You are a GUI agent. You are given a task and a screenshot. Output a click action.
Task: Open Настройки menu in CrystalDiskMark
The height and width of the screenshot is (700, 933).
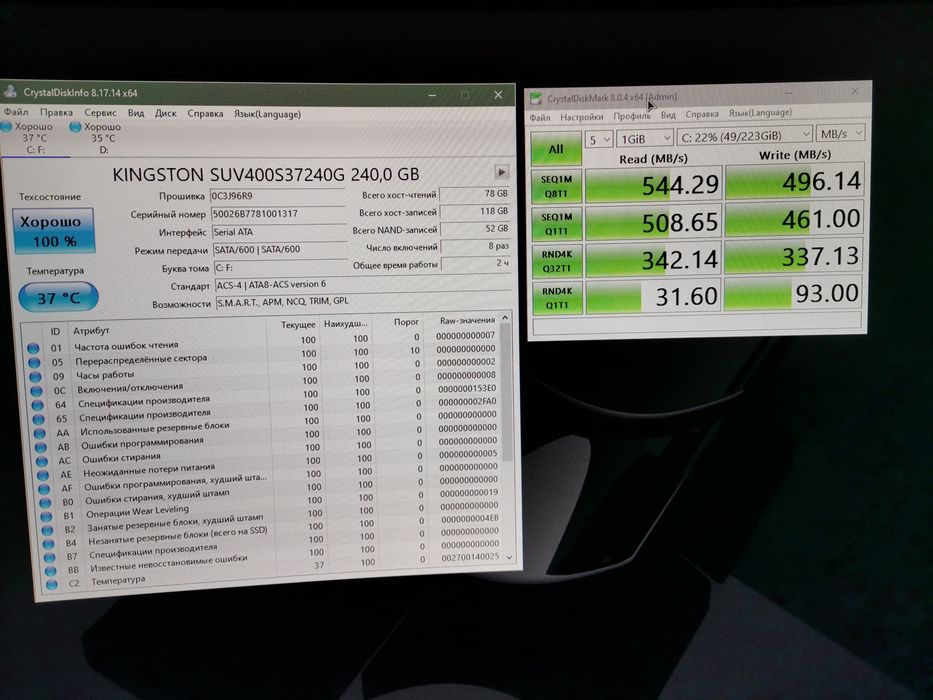581,117
